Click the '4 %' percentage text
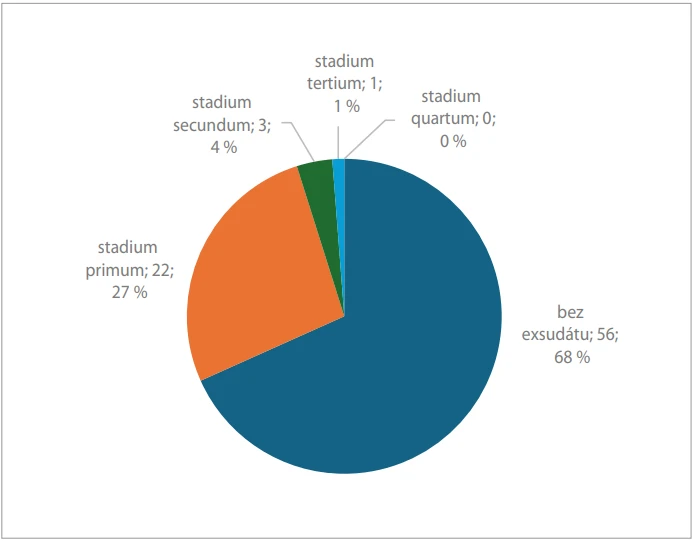Image resolution: width=692 pixels, height=541 pixels. tap(224, 147)
